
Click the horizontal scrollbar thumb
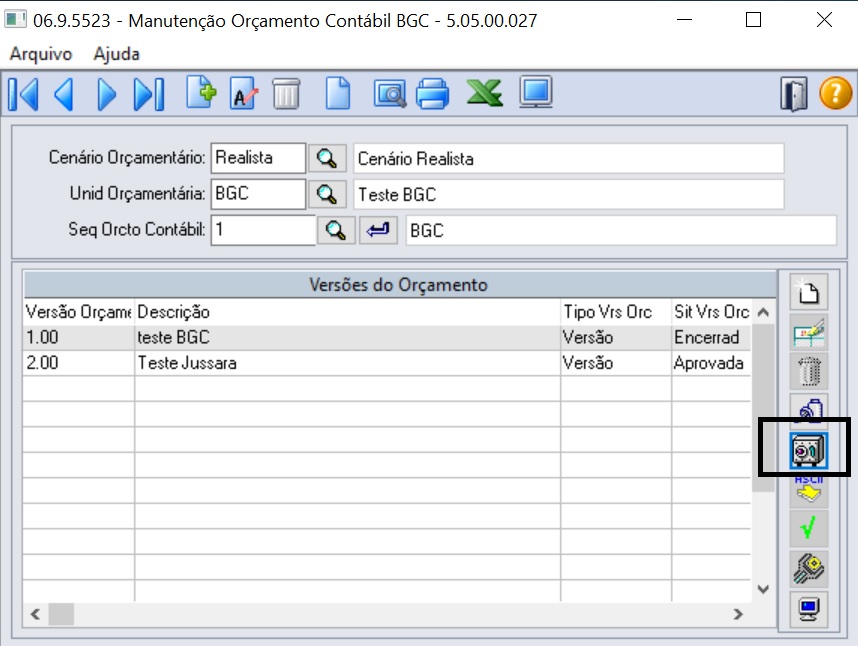[x=61, y=614]
